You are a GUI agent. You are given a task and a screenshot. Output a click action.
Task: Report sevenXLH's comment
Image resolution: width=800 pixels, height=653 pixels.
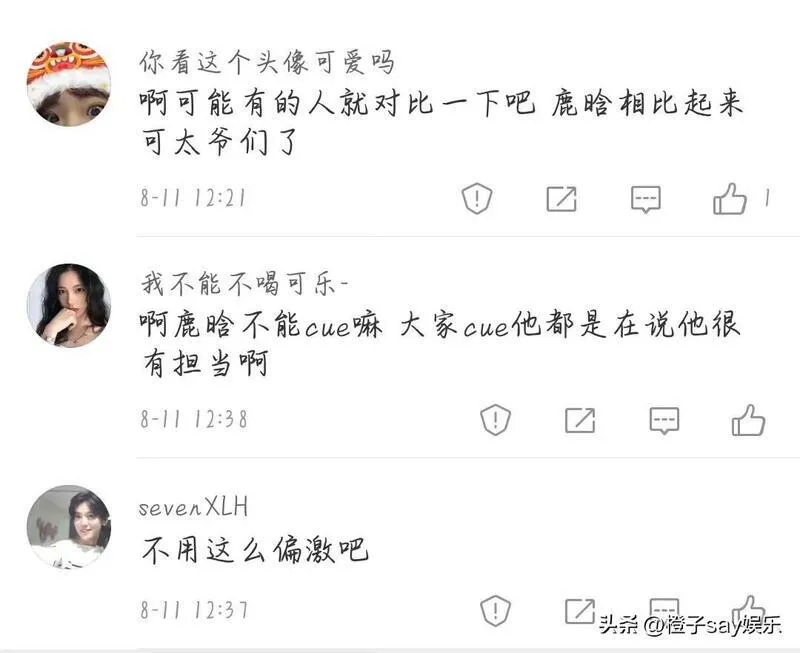point(495,610)
